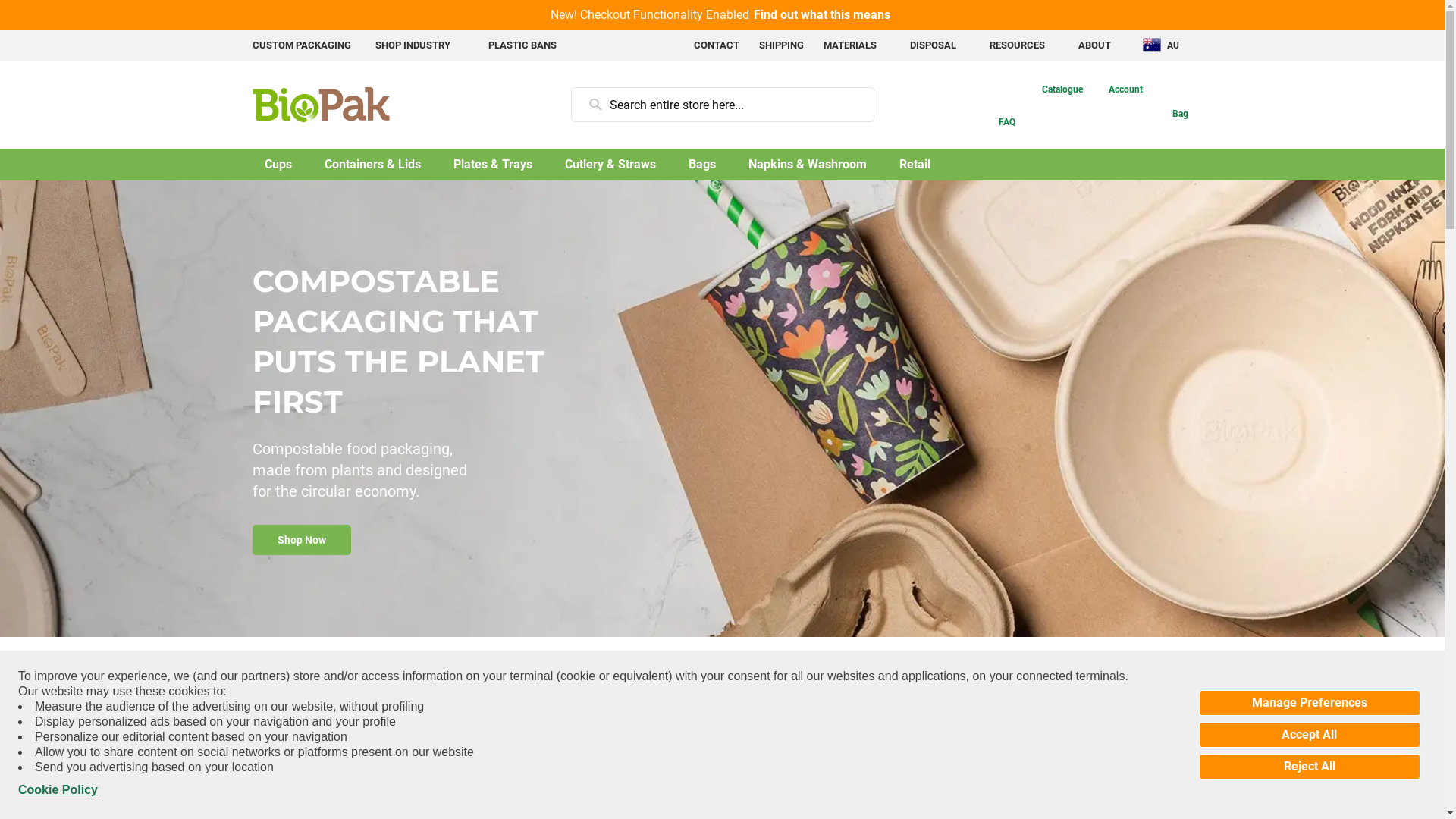Expand the RESOURCES dropdown
1456x819 pixels.
pos(1016,45)
